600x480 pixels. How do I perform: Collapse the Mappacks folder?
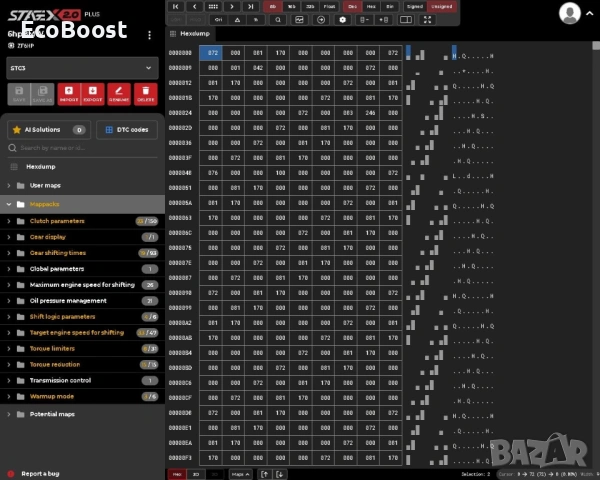click(9, 204)
